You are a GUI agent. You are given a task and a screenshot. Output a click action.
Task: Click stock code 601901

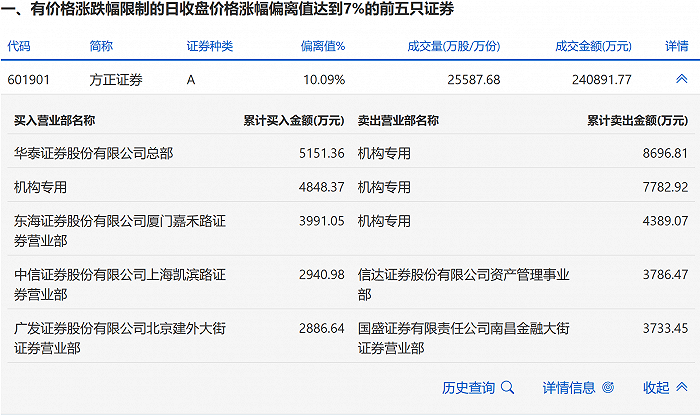[x=29, y=80]
